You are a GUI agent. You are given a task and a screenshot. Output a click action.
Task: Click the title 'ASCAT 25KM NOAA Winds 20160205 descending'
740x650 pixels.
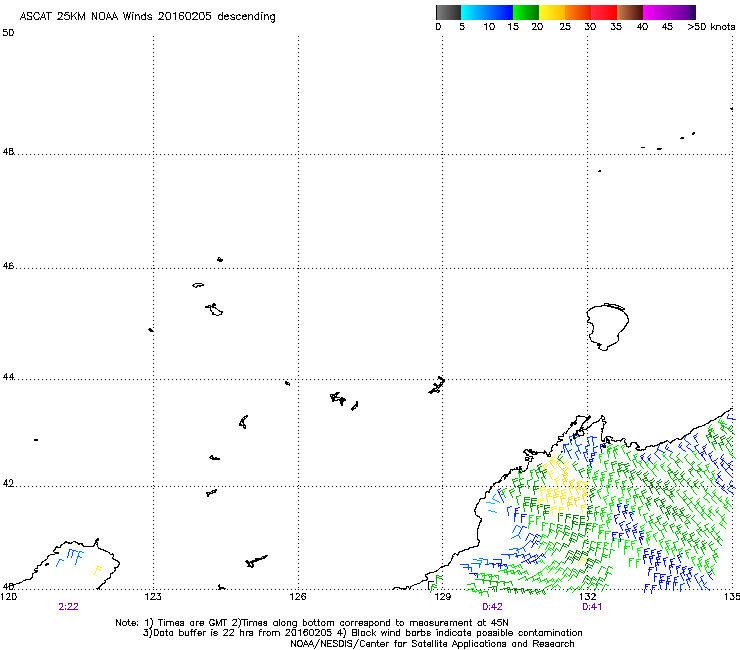(147, 17)
